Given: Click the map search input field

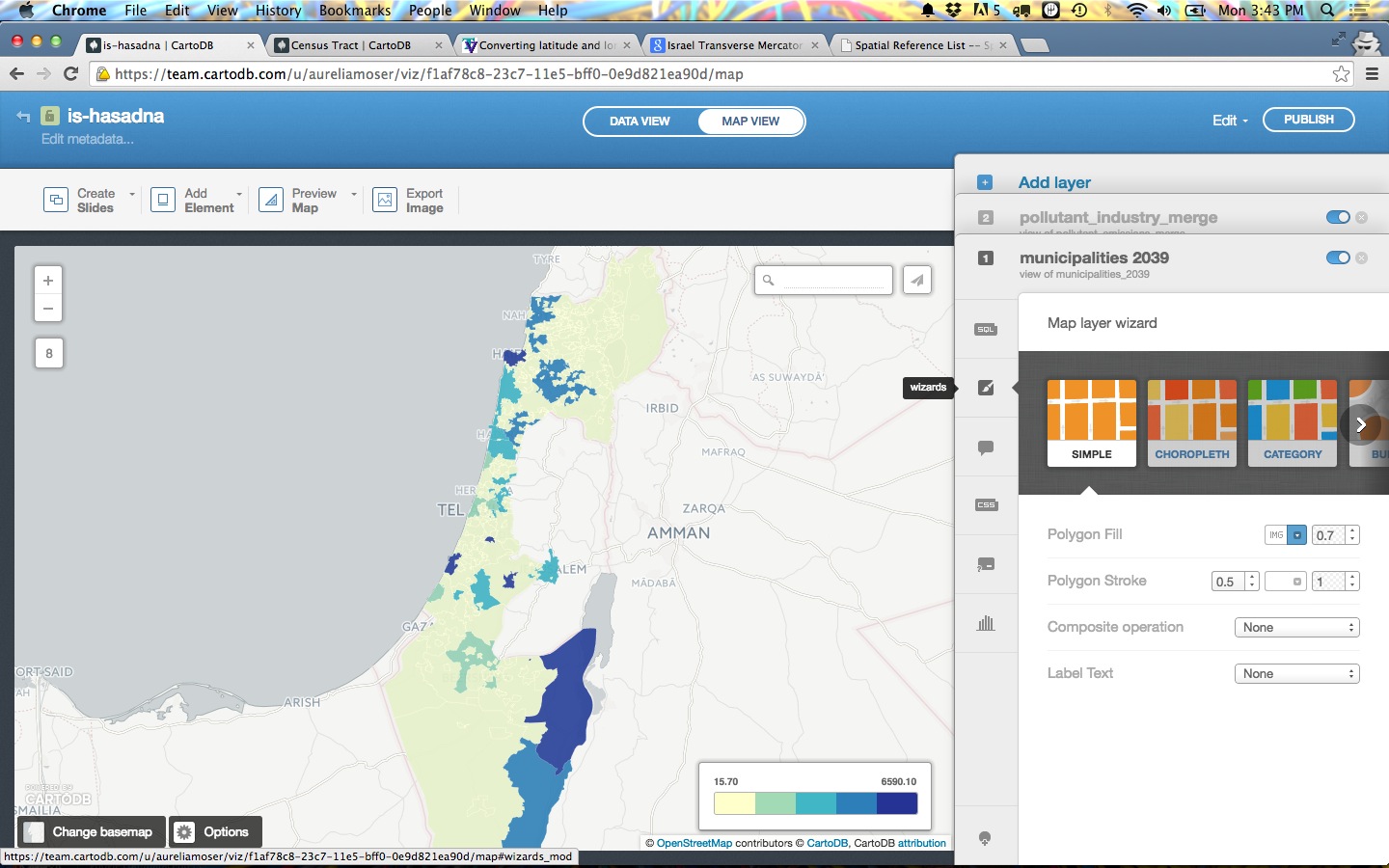Looking at the screenshot, I should pos(824,281).
